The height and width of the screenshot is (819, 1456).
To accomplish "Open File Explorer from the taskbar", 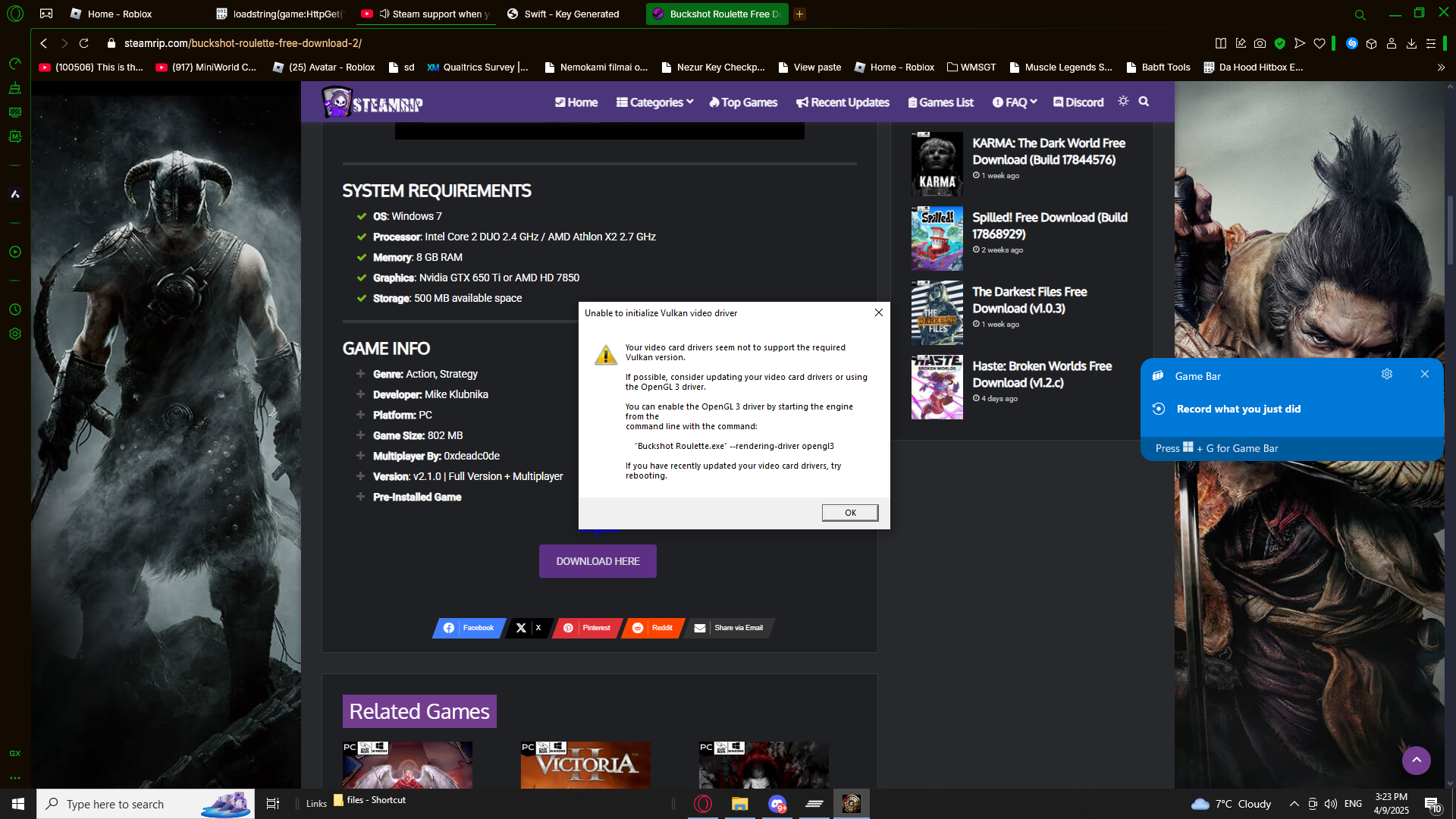I will [x=739, y=804].
